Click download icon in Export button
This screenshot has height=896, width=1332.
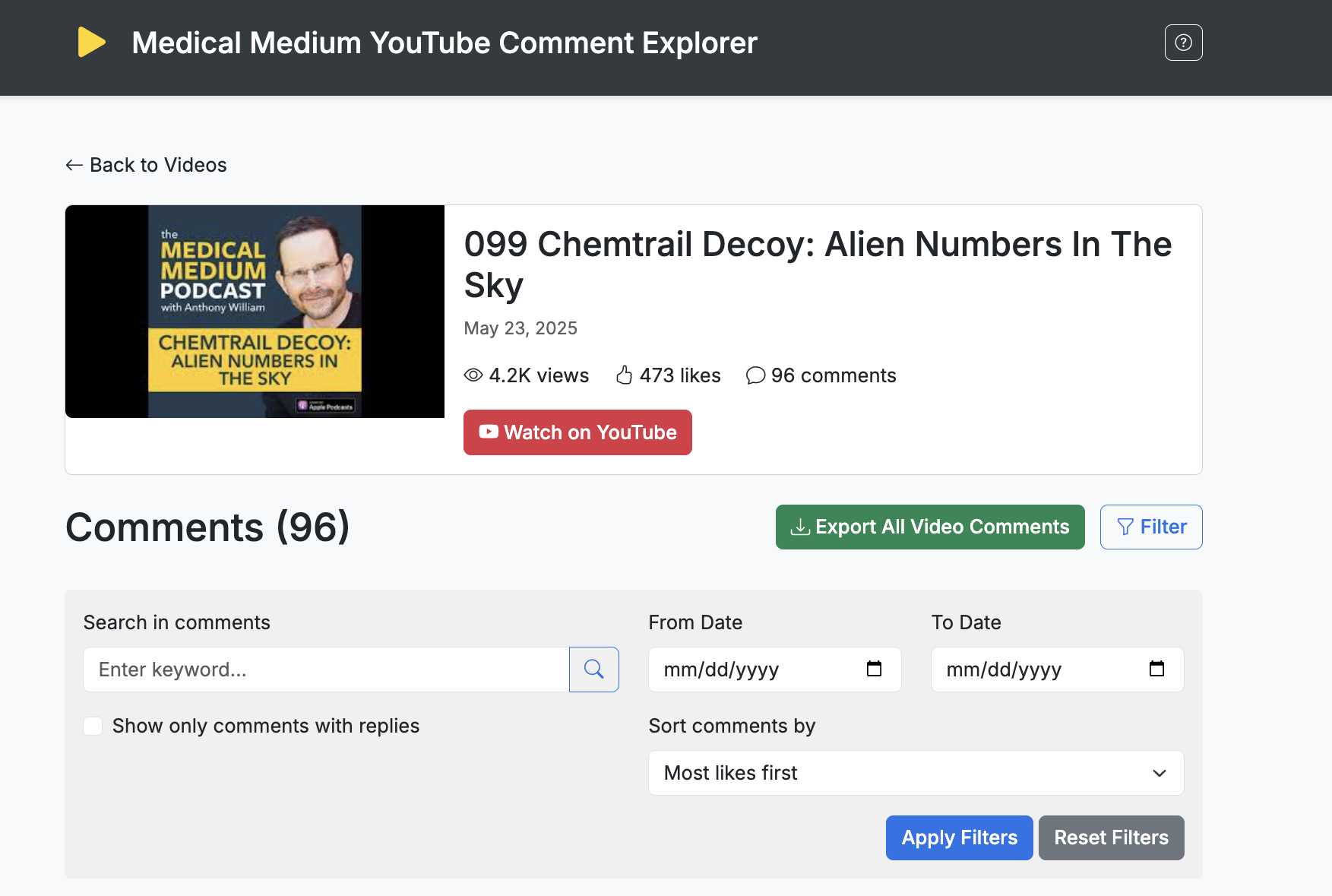click(x=800, y=527)
